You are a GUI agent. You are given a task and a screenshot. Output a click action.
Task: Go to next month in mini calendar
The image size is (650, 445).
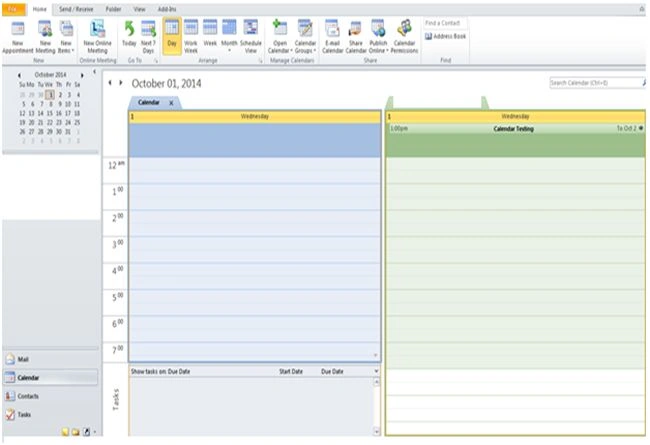click(x=82, y=75)
